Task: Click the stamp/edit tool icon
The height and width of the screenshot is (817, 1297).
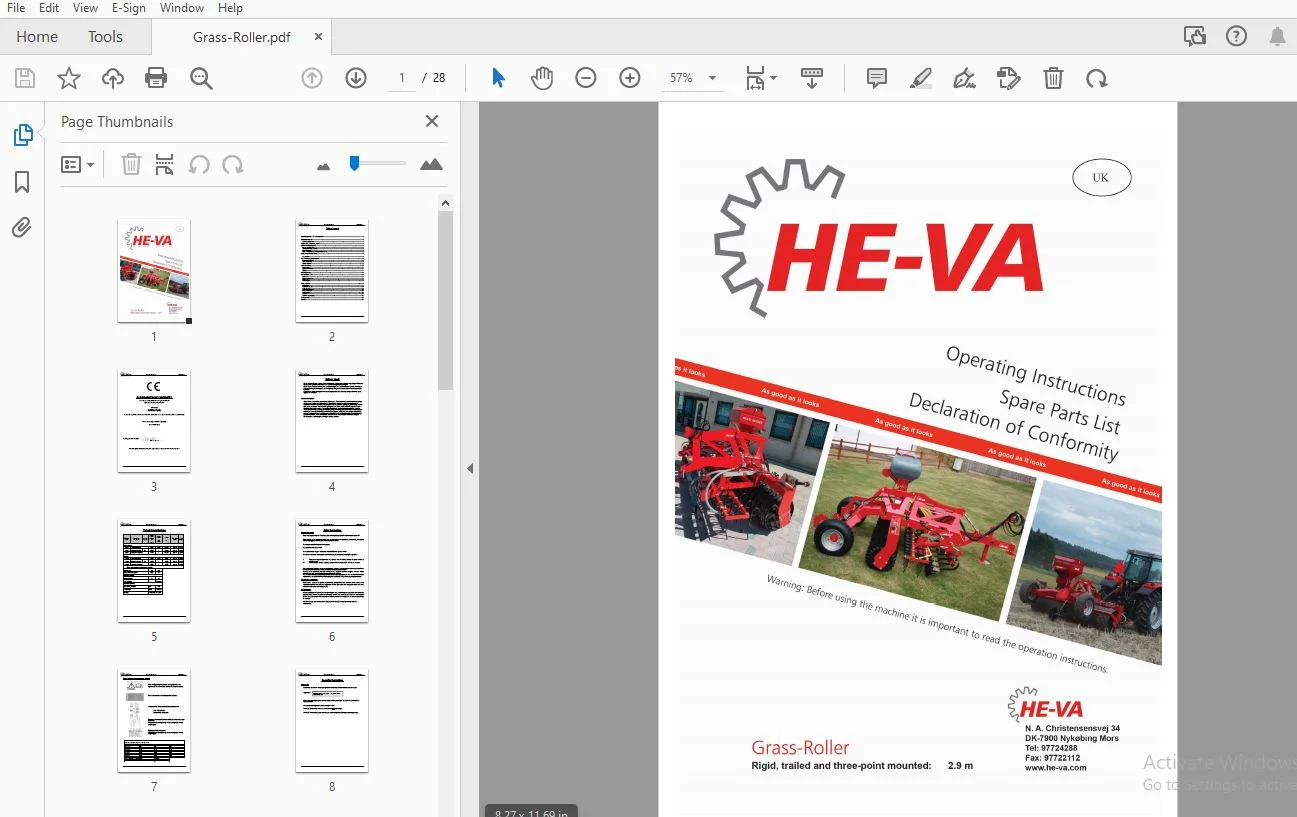Action: (1009, 78)
